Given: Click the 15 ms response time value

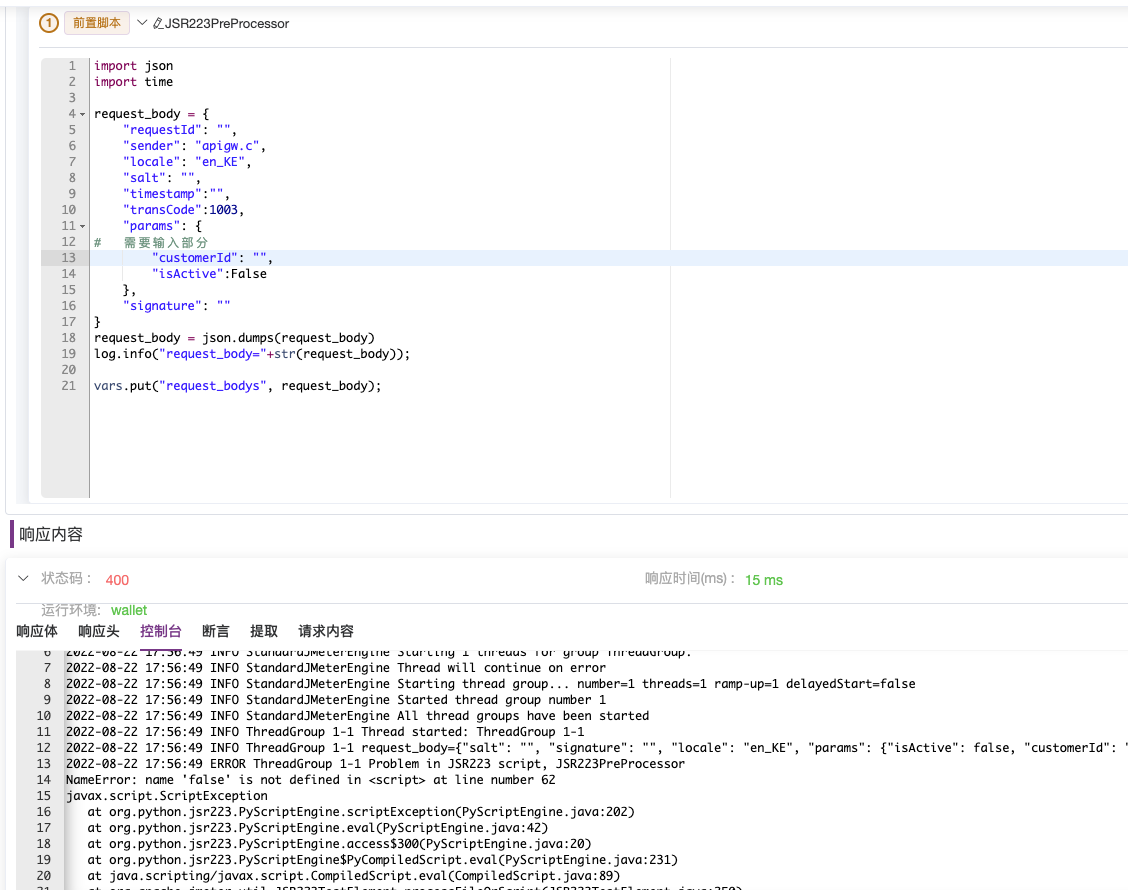Looking at the screenshot, I should 763,580.
